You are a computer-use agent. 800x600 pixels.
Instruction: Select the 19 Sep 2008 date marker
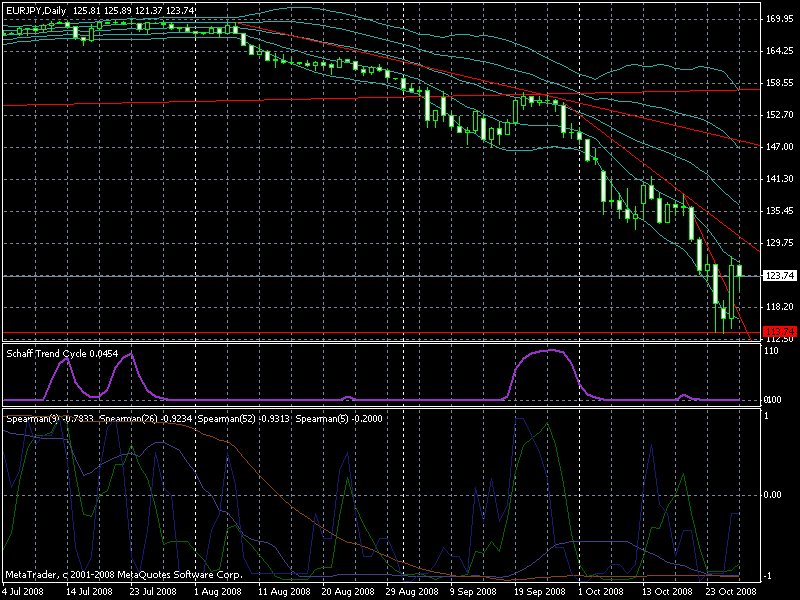pyautogui.click(x=540, y=592)
